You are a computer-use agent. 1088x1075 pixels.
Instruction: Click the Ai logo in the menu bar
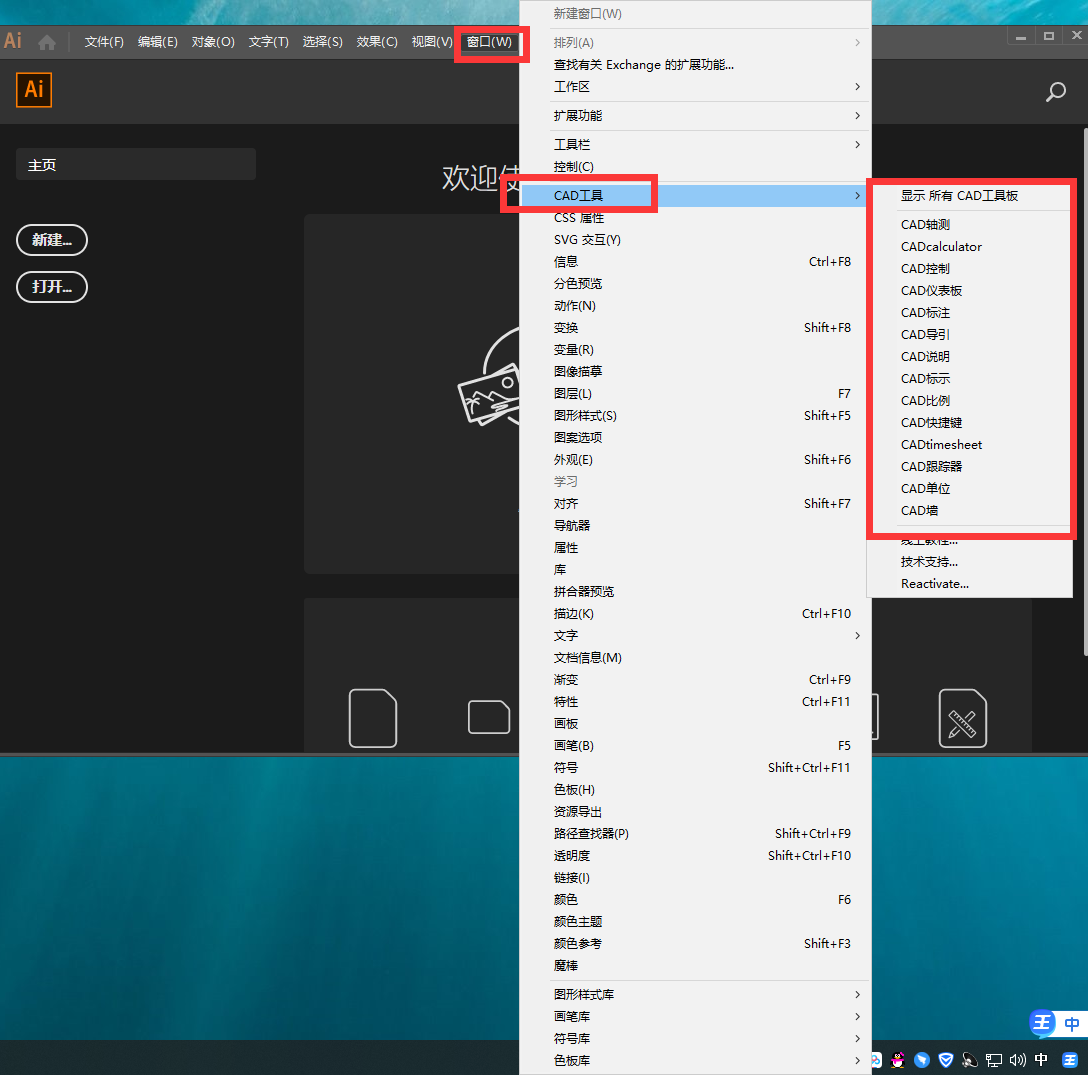12,41
